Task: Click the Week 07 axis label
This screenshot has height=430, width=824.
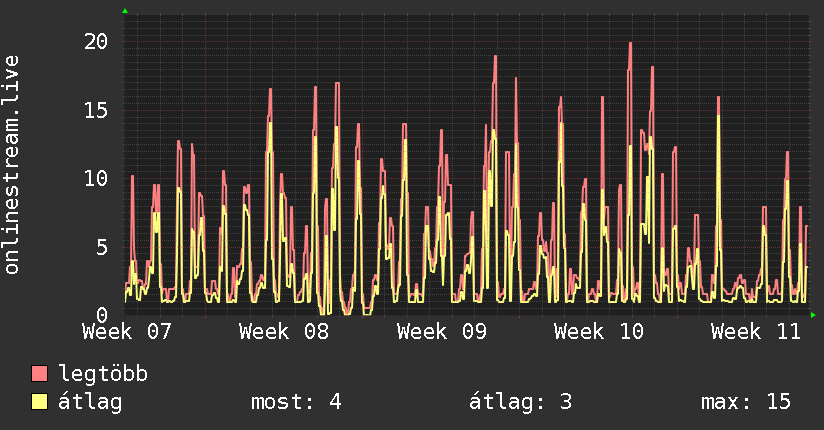Action: (x=127, y=332)
